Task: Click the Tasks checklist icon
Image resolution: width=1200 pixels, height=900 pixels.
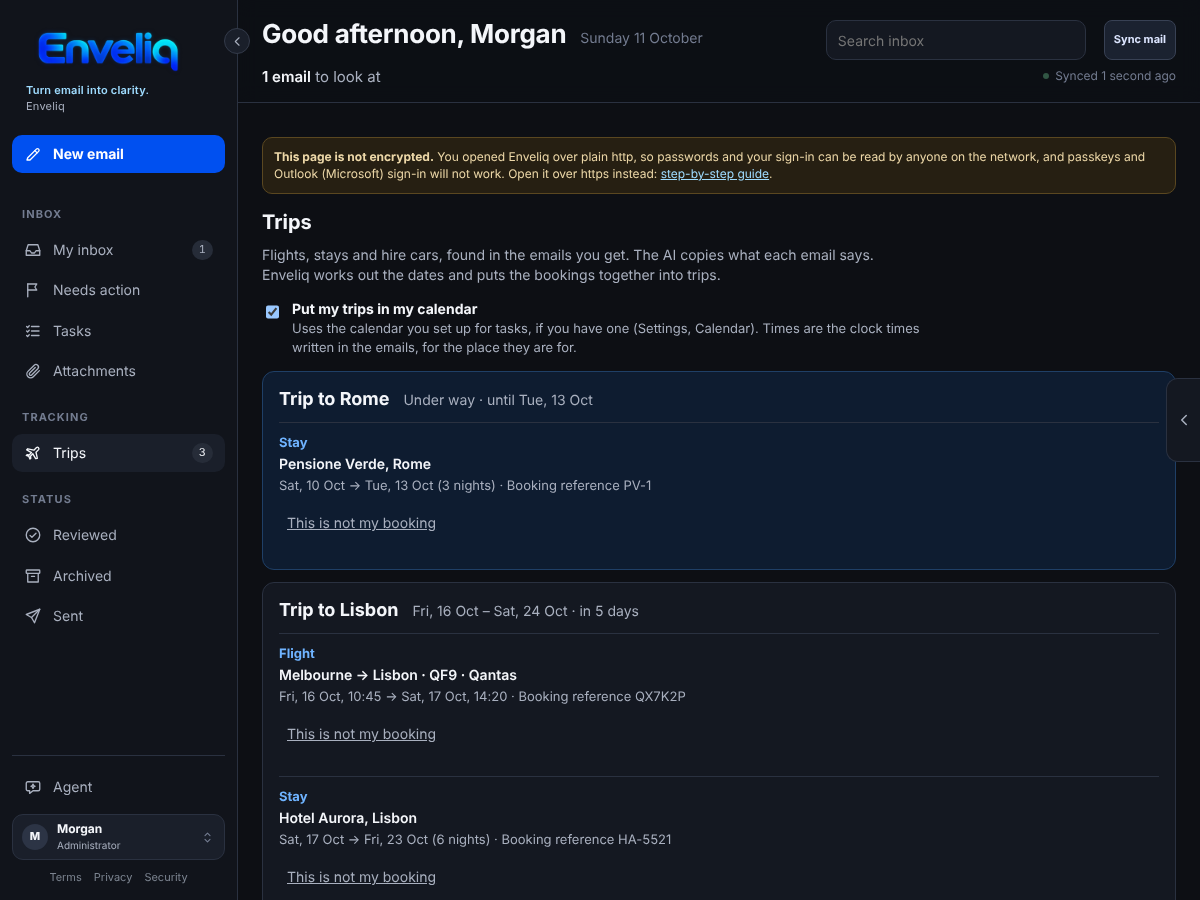Action: [x=33, y=331]
